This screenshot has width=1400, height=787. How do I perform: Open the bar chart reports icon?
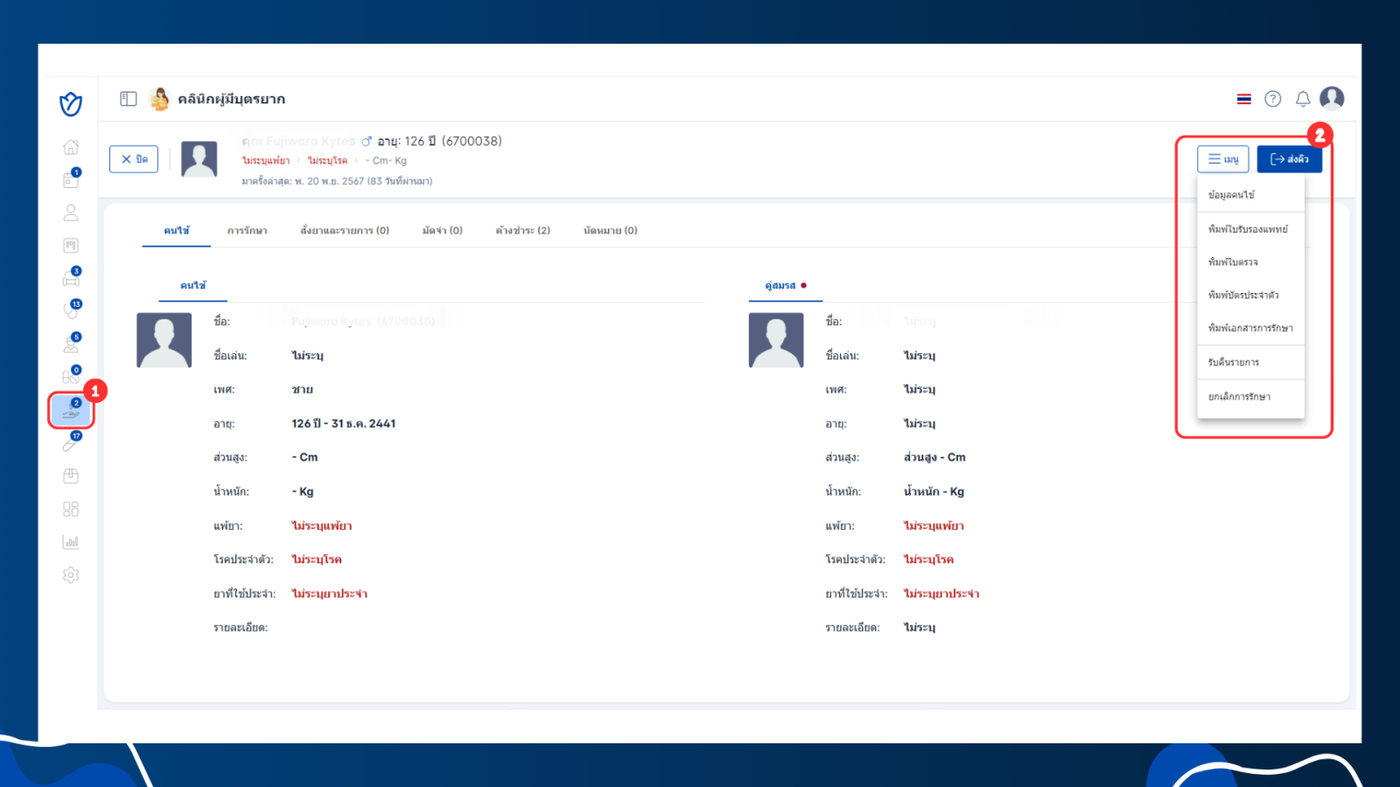70,542
